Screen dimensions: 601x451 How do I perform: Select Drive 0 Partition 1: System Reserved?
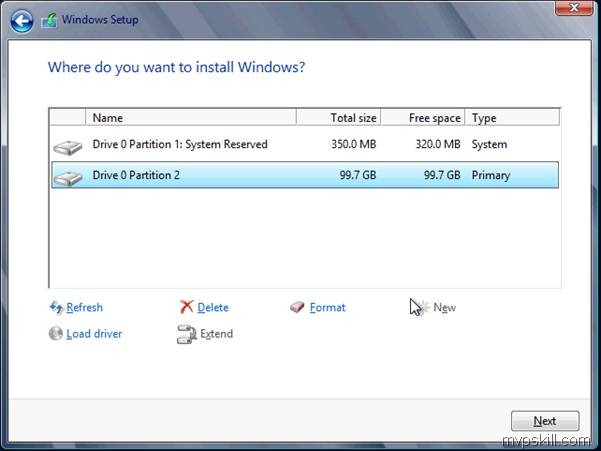click(305, 144)
